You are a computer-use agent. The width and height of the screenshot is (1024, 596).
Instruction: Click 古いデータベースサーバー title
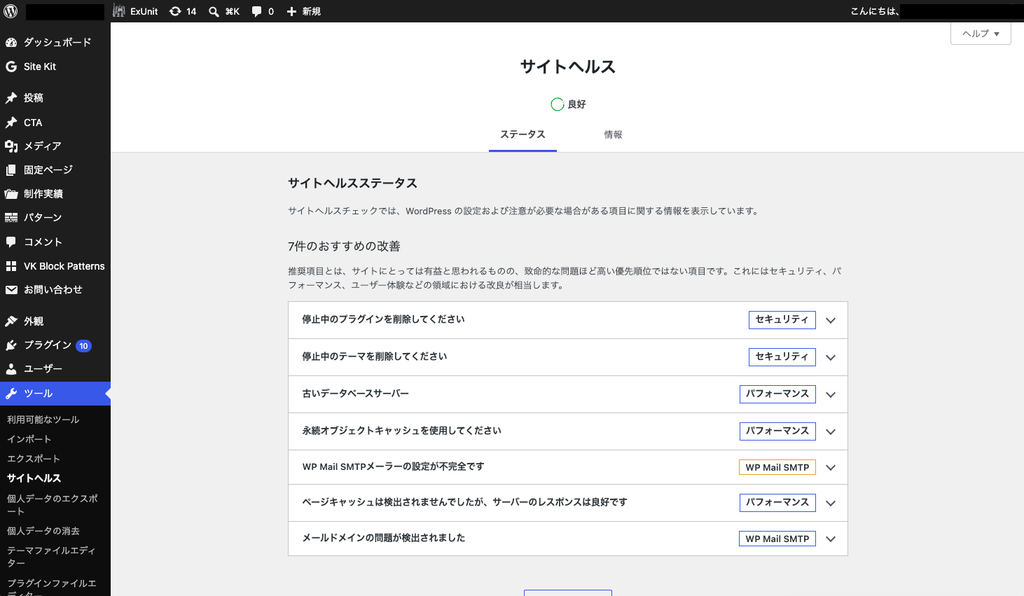(x=355, y=394)
